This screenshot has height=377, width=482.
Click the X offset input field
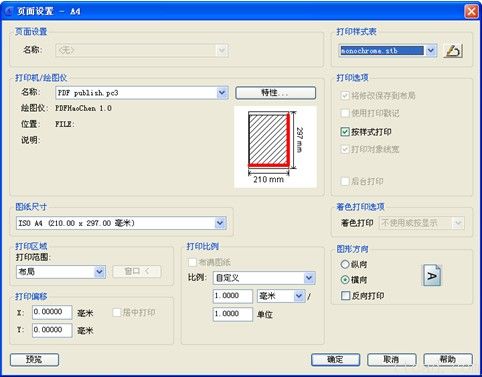[x=52, y=312]
